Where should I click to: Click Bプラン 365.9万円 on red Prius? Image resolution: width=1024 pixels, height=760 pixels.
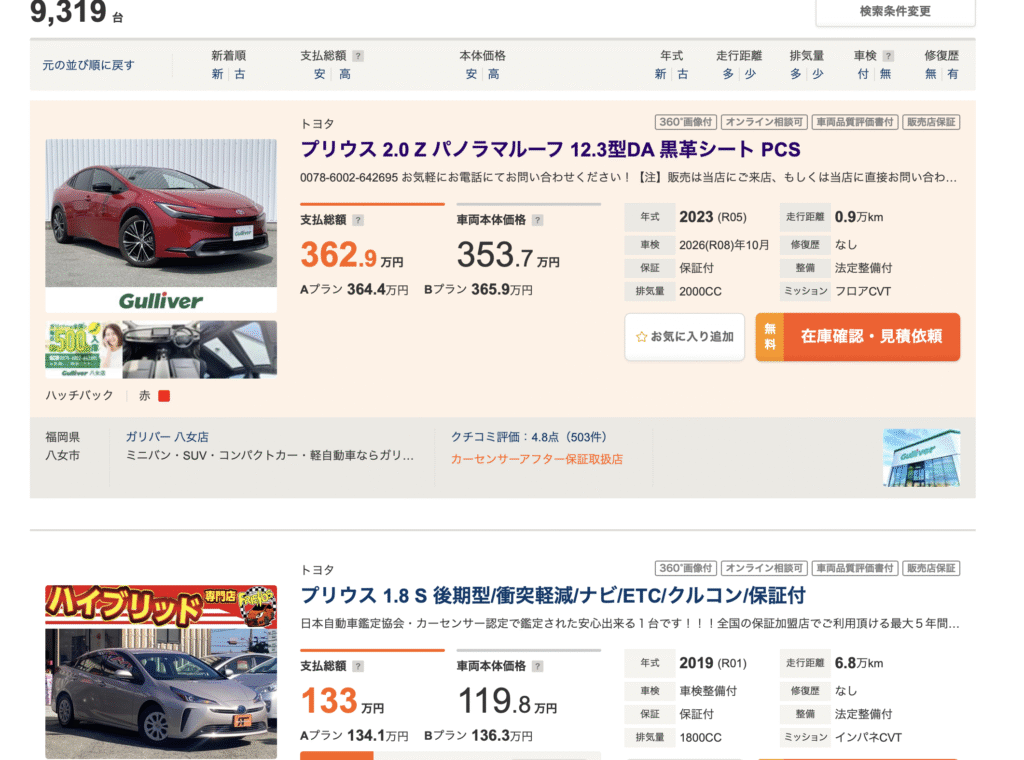pyautogui.click(x=478, y=289)
